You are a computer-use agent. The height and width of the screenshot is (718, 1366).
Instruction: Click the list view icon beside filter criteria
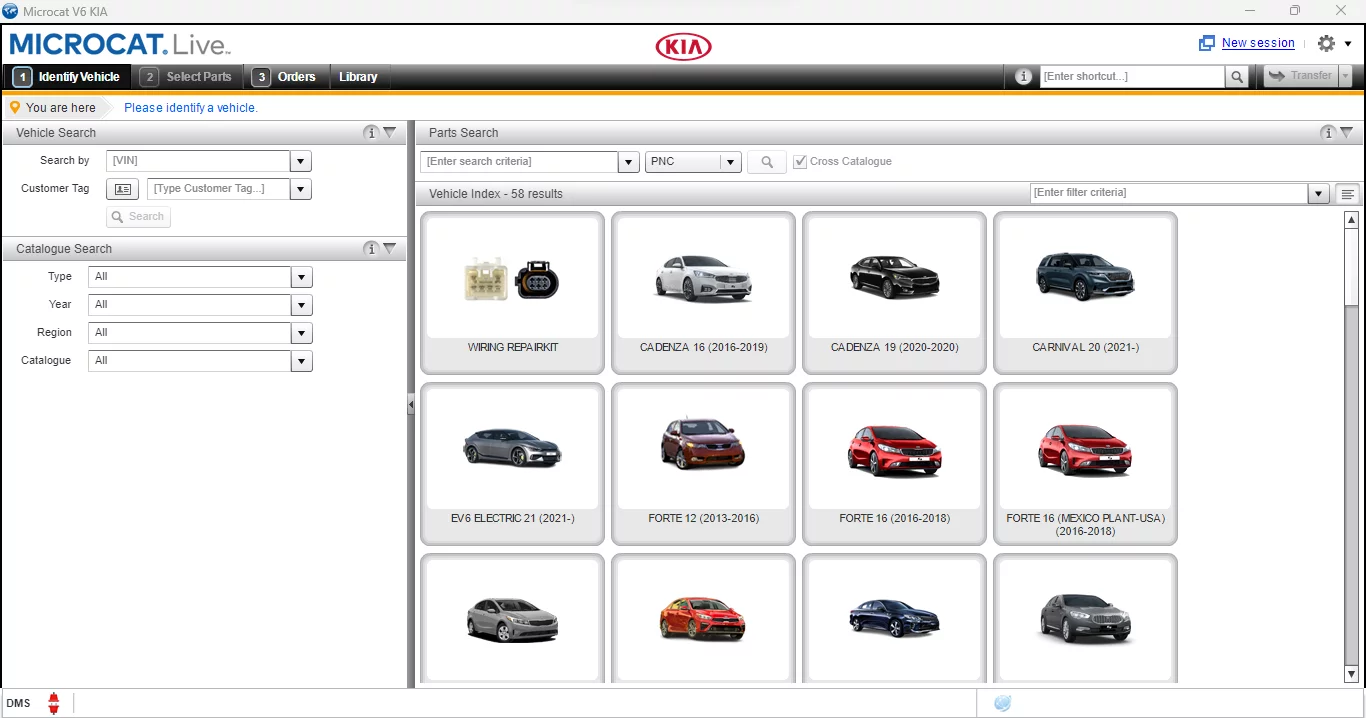click(1346, 193)
